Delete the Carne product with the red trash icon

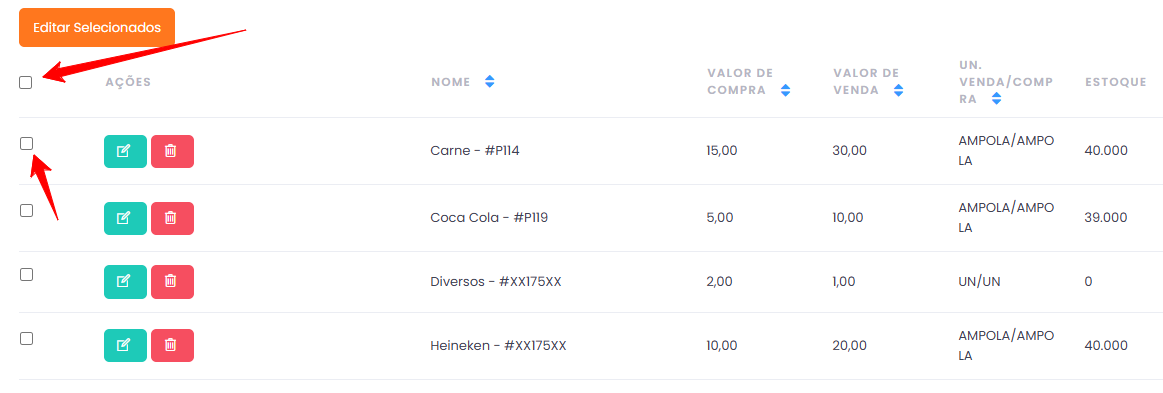pyautogui.click(x=172, y=151)
